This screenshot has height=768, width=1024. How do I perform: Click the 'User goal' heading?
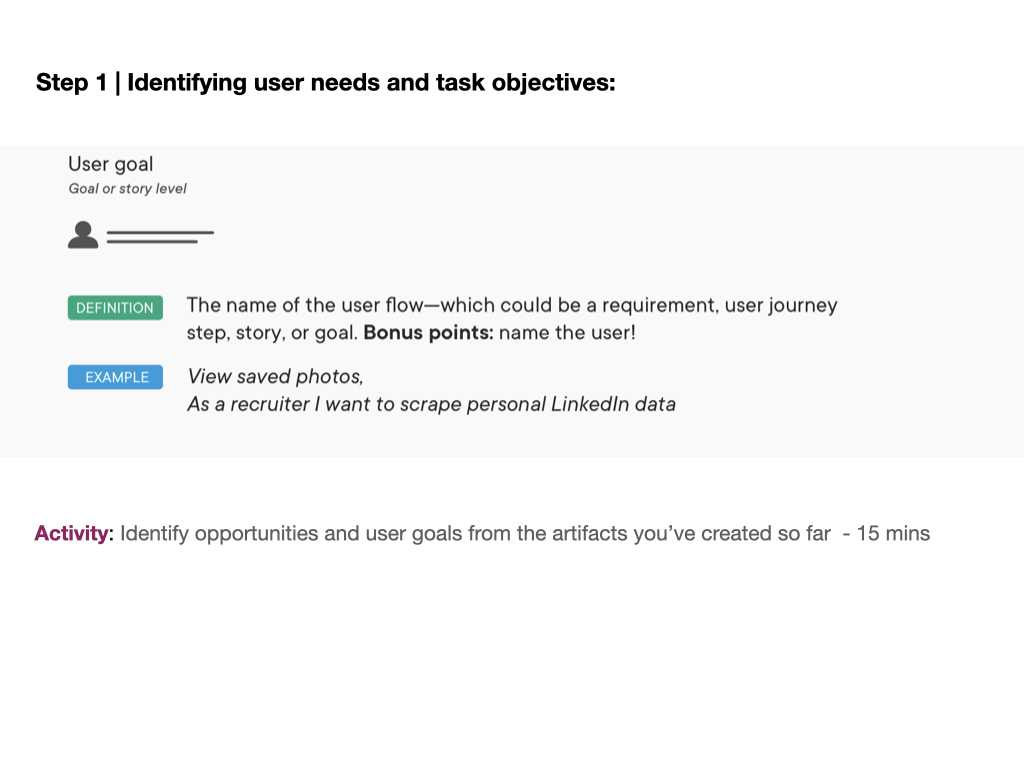(111, 164)
